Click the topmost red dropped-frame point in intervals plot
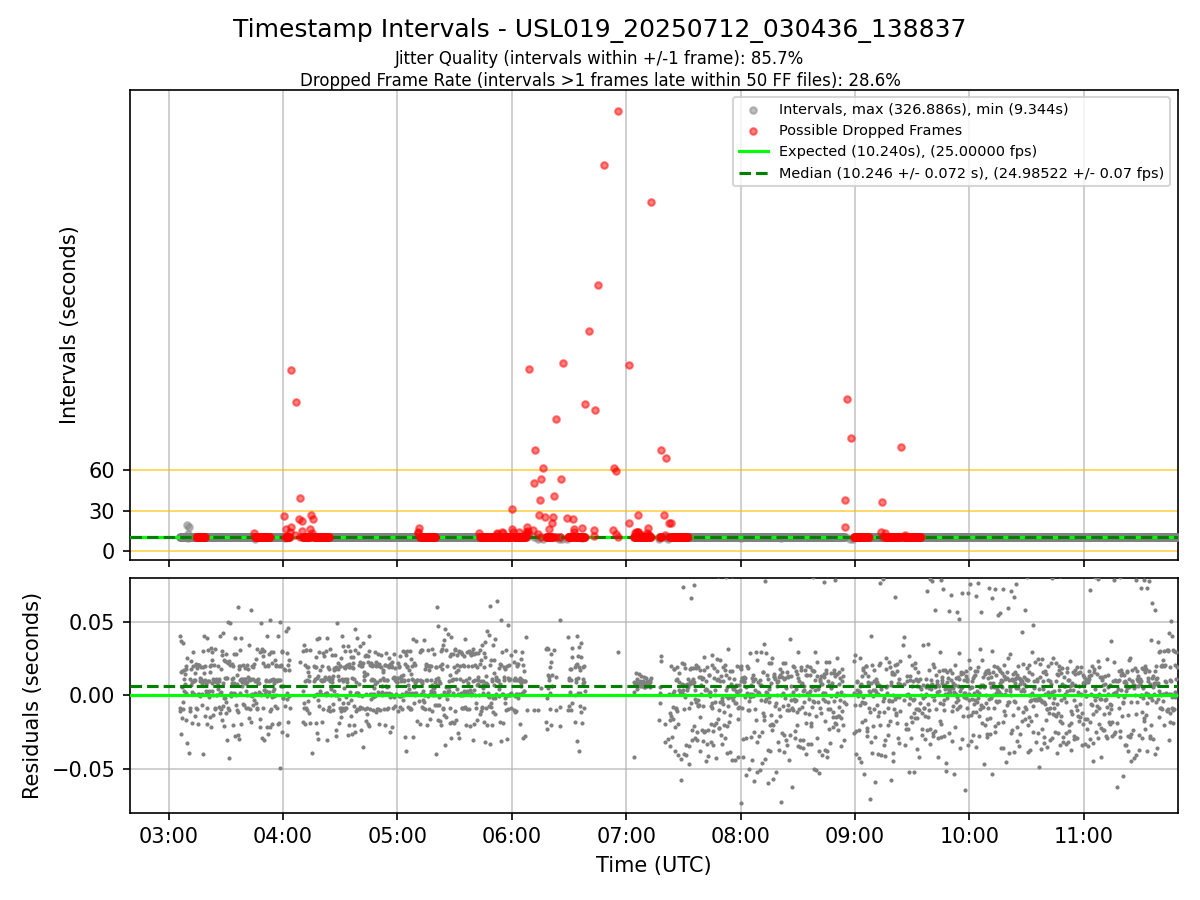 618,111
